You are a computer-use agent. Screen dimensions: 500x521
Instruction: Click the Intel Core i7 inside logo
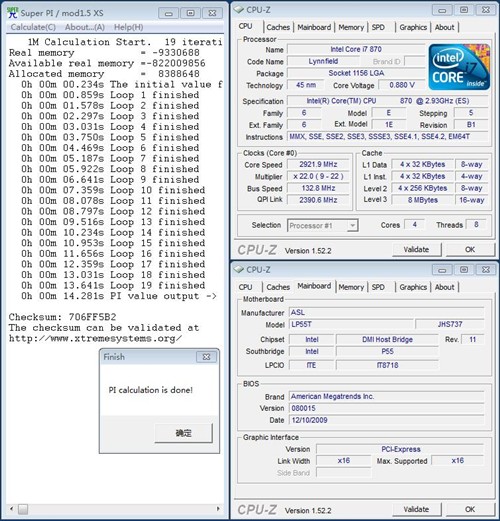459,67
